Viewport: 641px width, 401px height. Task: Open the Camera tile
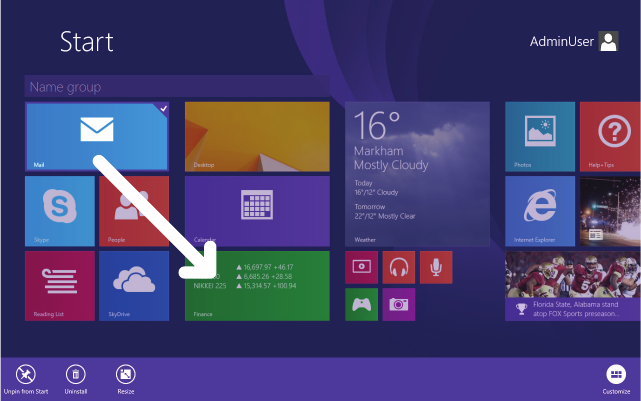click(x=399, y=305)
